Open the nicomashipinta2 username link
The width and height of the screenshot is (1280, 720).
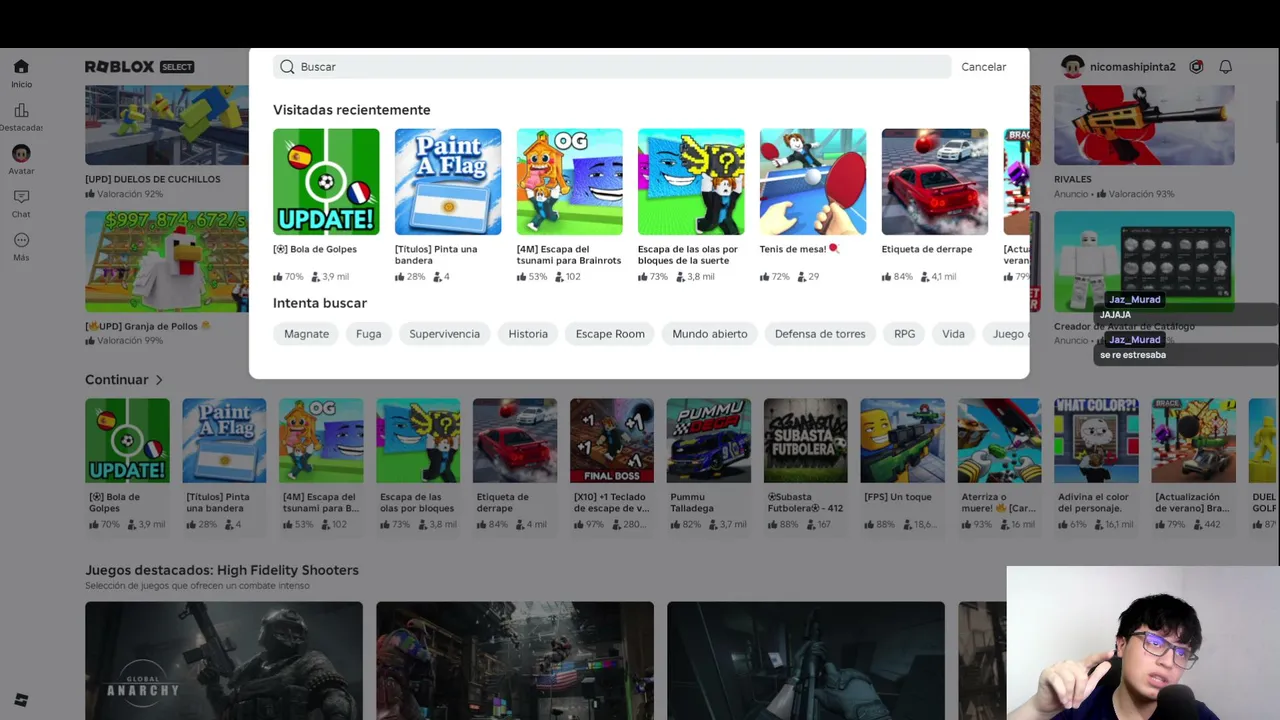point(1134,67)
